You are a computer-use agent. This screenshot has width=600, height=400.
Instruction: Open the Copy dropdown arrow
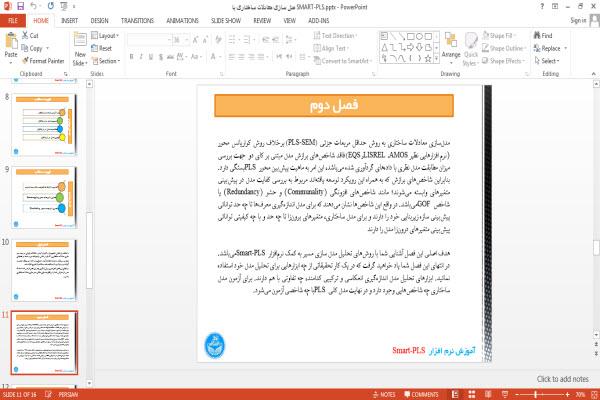point(47,48)
